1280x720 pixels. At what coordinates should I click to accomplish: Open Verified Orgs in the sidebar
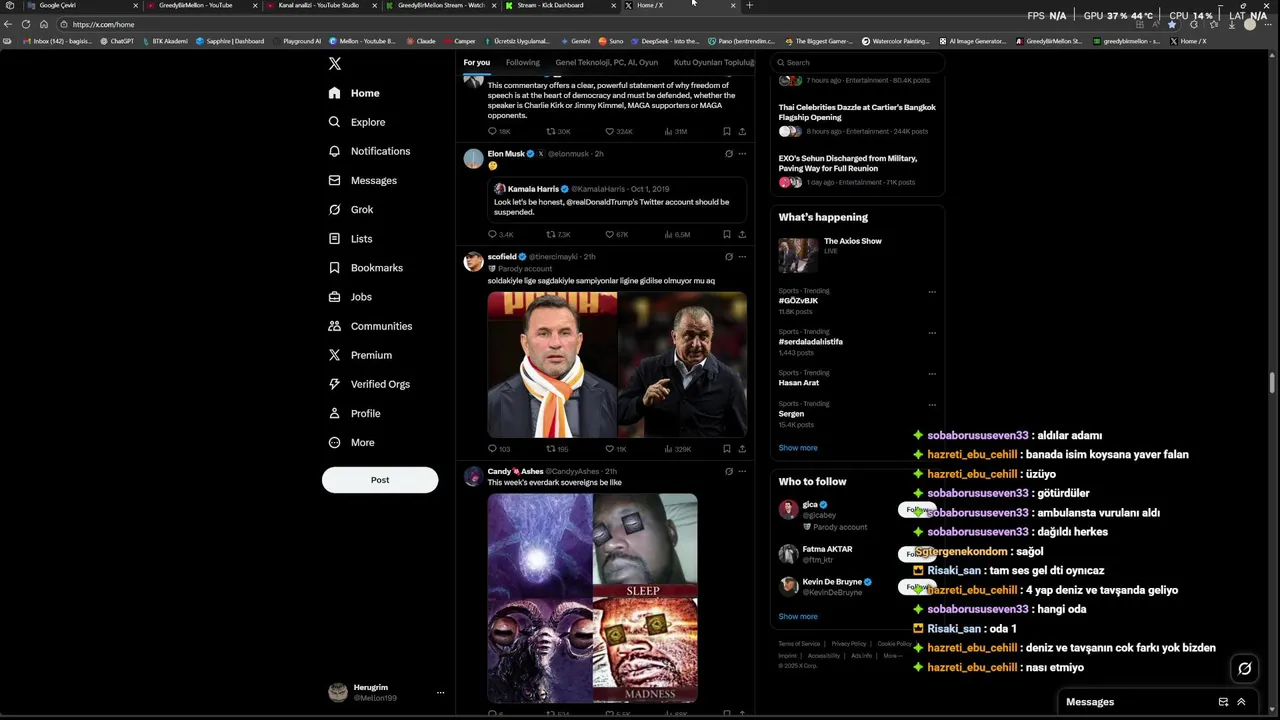369,384
